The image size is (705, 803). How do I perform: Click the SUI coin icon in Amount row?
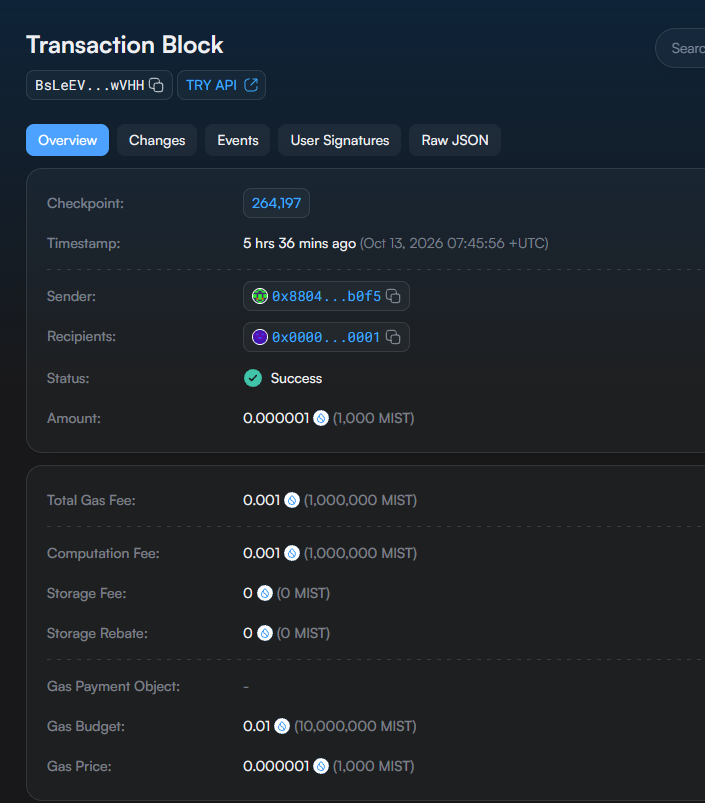click(321, 418)
